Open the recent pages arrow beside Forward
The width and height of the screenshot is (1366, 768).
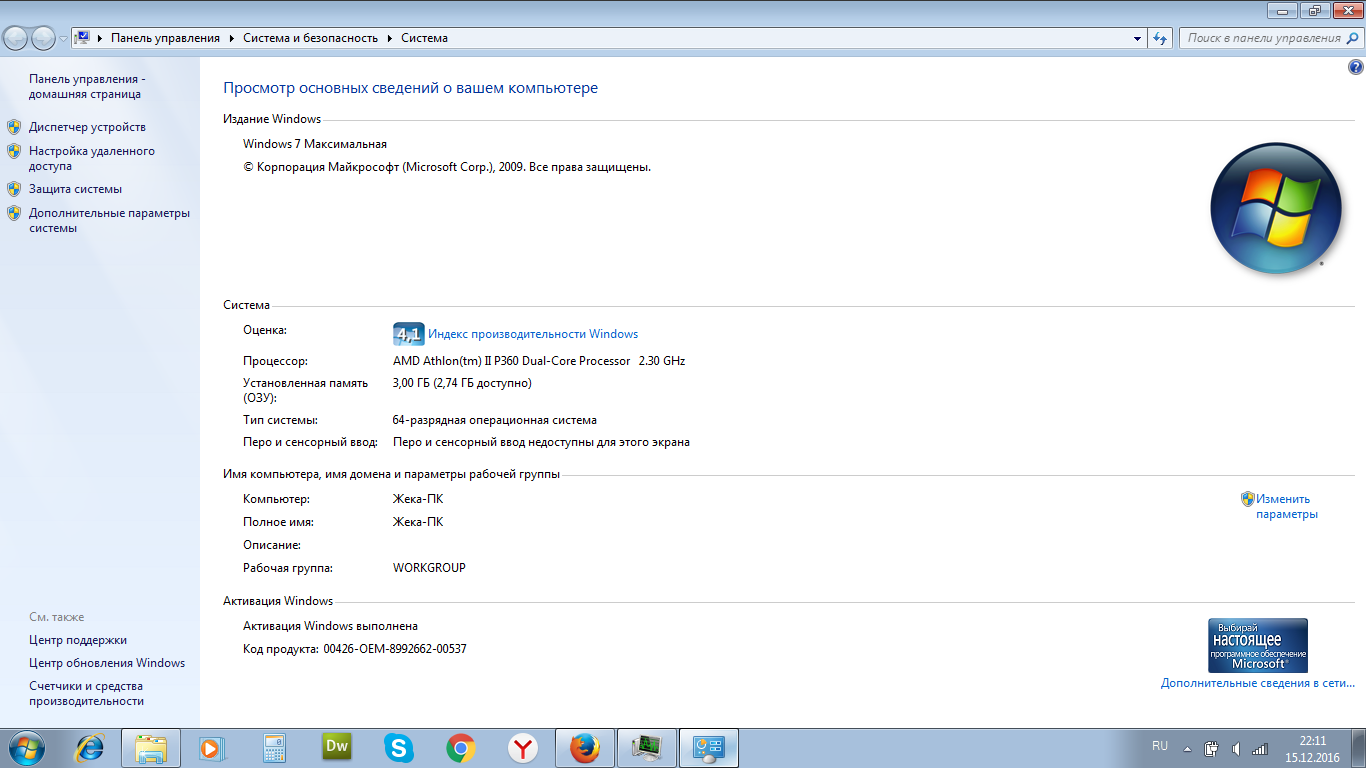63,38
